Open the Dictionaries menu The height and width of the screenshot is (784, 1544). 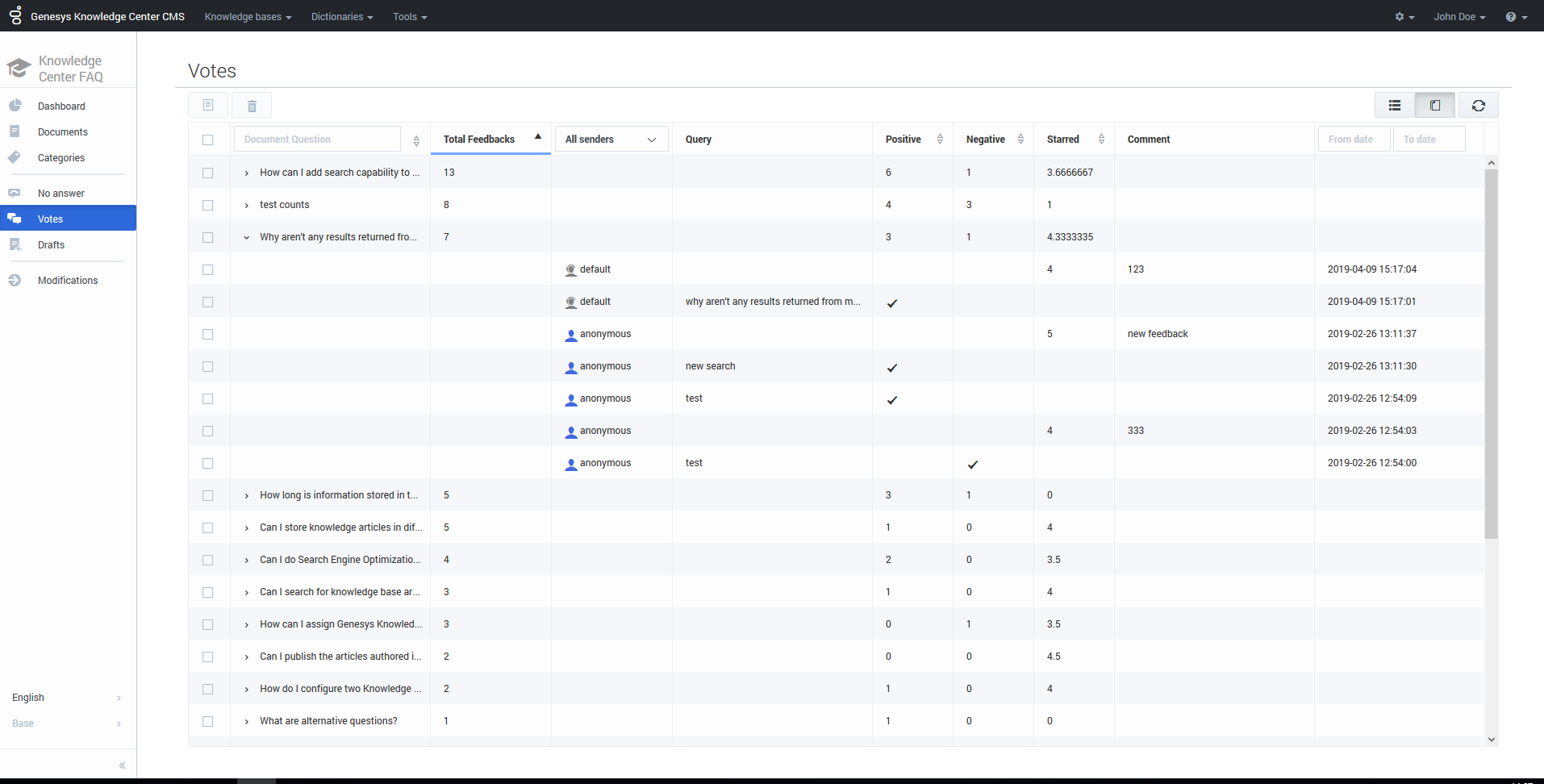point(342,17)
